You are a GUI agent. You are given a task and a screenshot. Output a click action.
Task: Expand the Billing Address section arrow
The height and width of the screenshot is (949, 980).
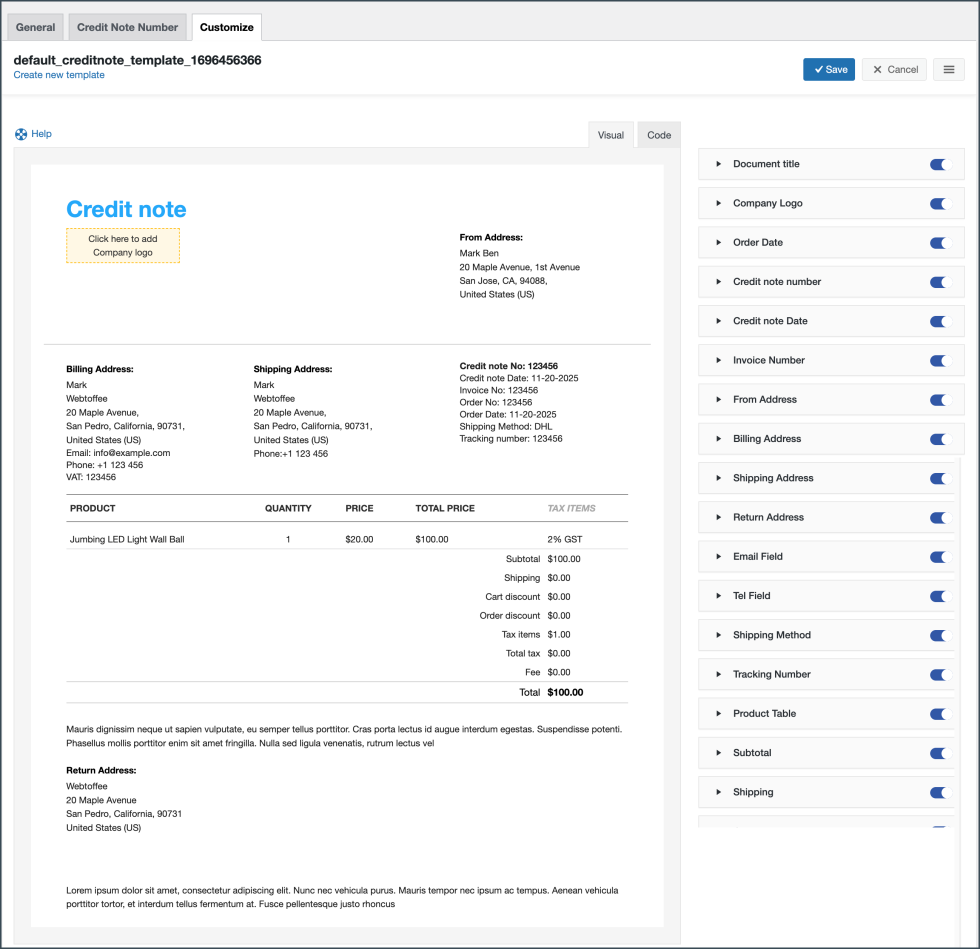[719, 439]
